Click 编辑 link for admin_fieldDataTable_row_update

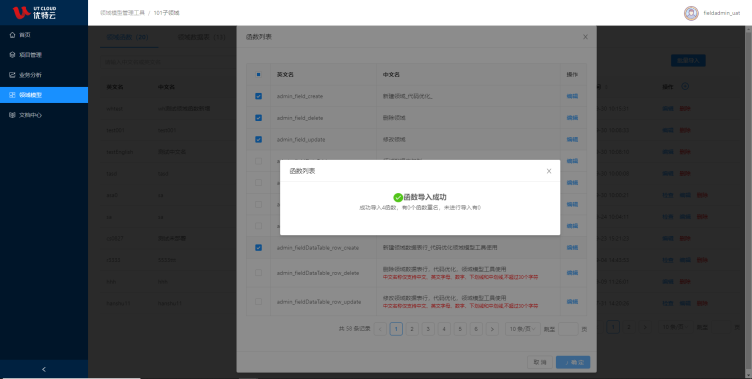tap(572, 302)
